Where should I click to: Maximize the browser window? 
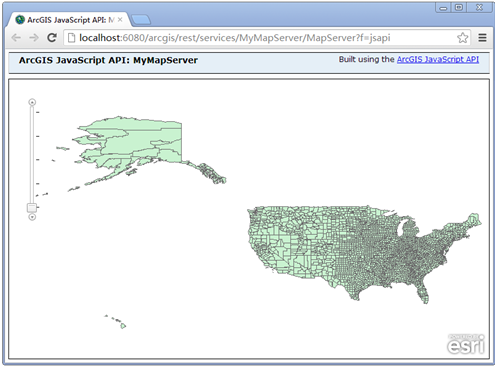point(459,8)
